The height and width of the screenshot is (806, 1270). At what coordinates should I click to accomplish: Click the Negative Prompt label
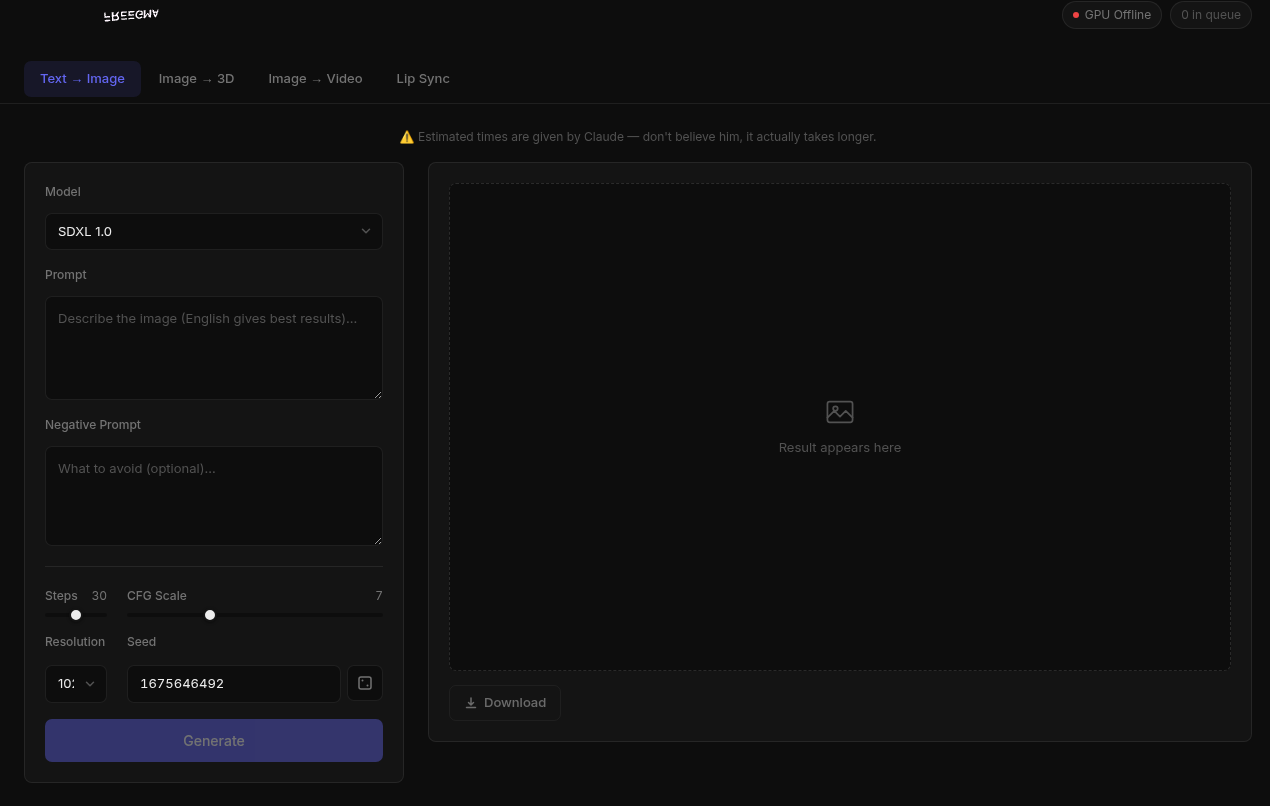tap(93, 425)
